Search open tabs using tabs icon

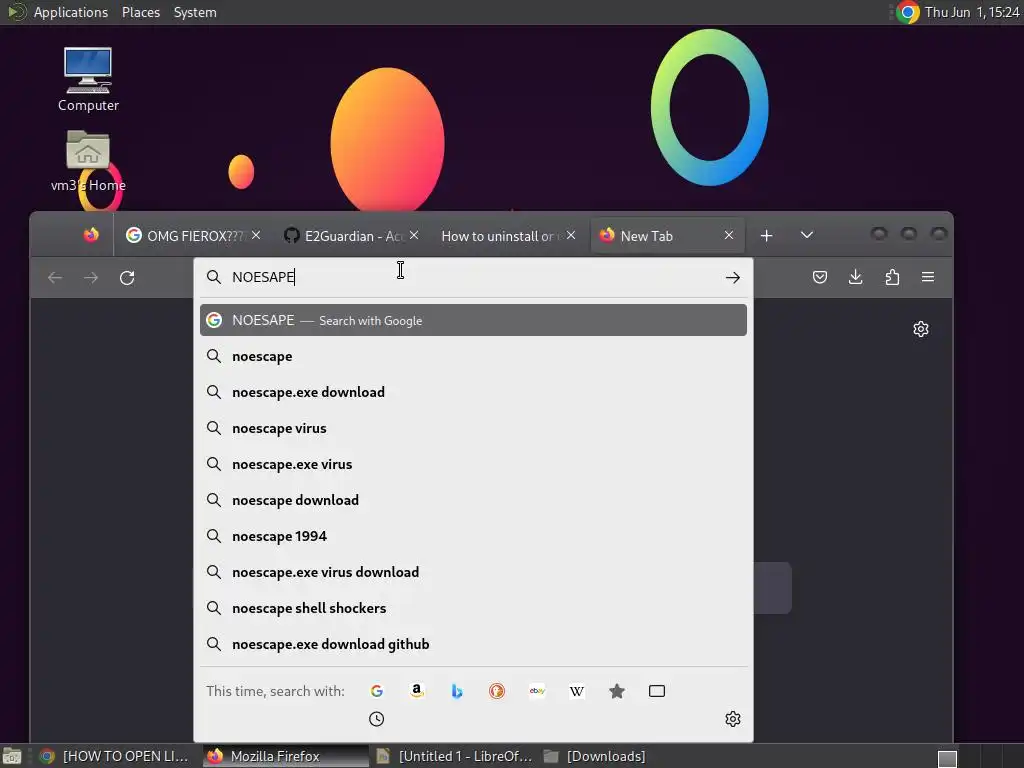click(x=657, y=691)
